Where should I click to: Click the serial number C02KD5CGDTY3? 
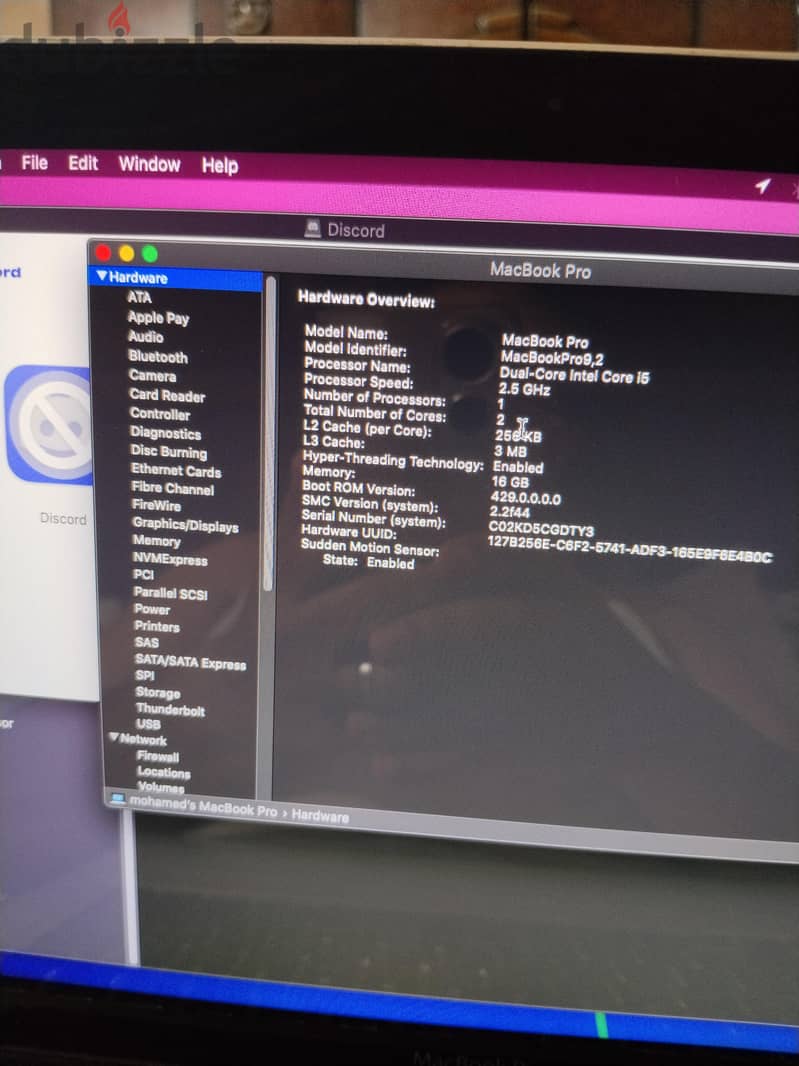[x=541, y=529]
